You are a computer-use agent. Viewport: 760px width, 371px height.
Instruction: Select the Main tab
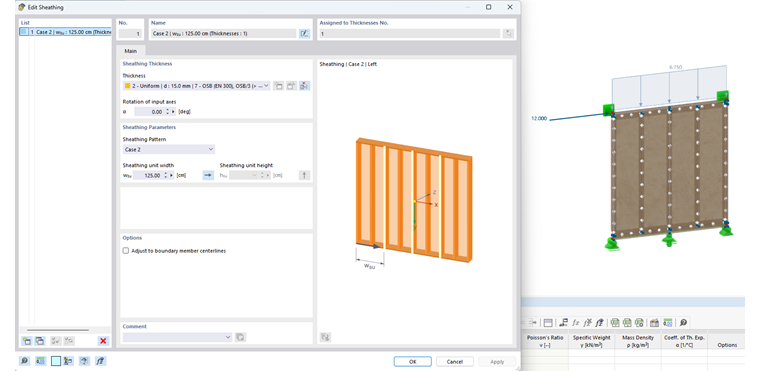131,51
